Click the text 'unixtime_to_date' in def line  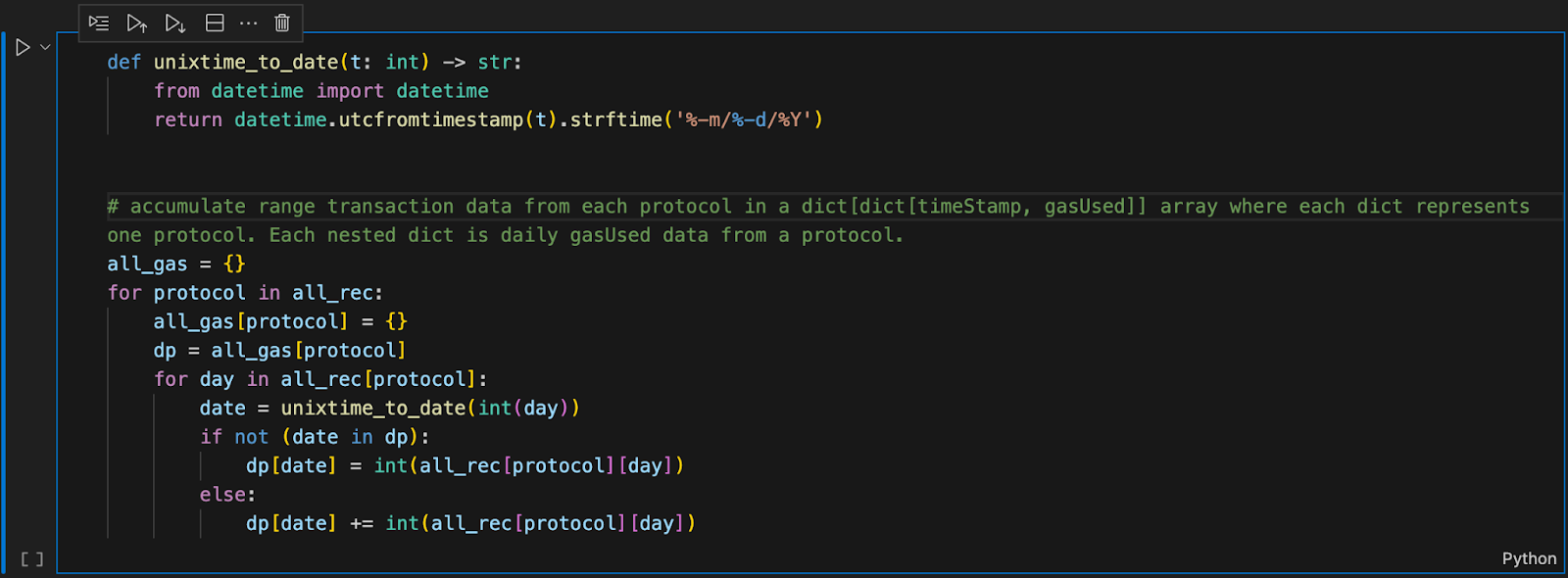pos(246,62)
